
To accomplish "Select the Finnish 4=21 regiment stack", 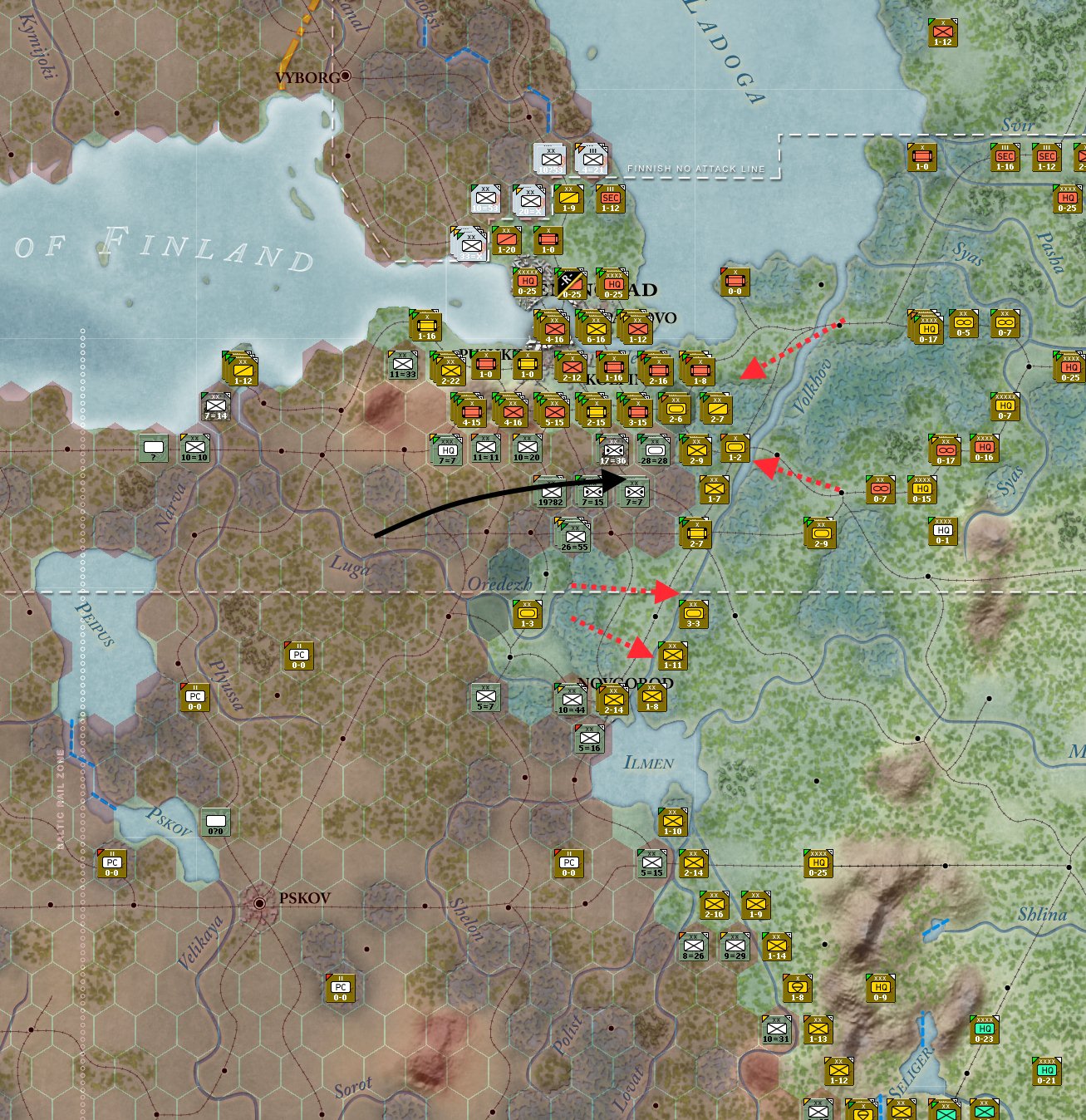I will 591,159.
